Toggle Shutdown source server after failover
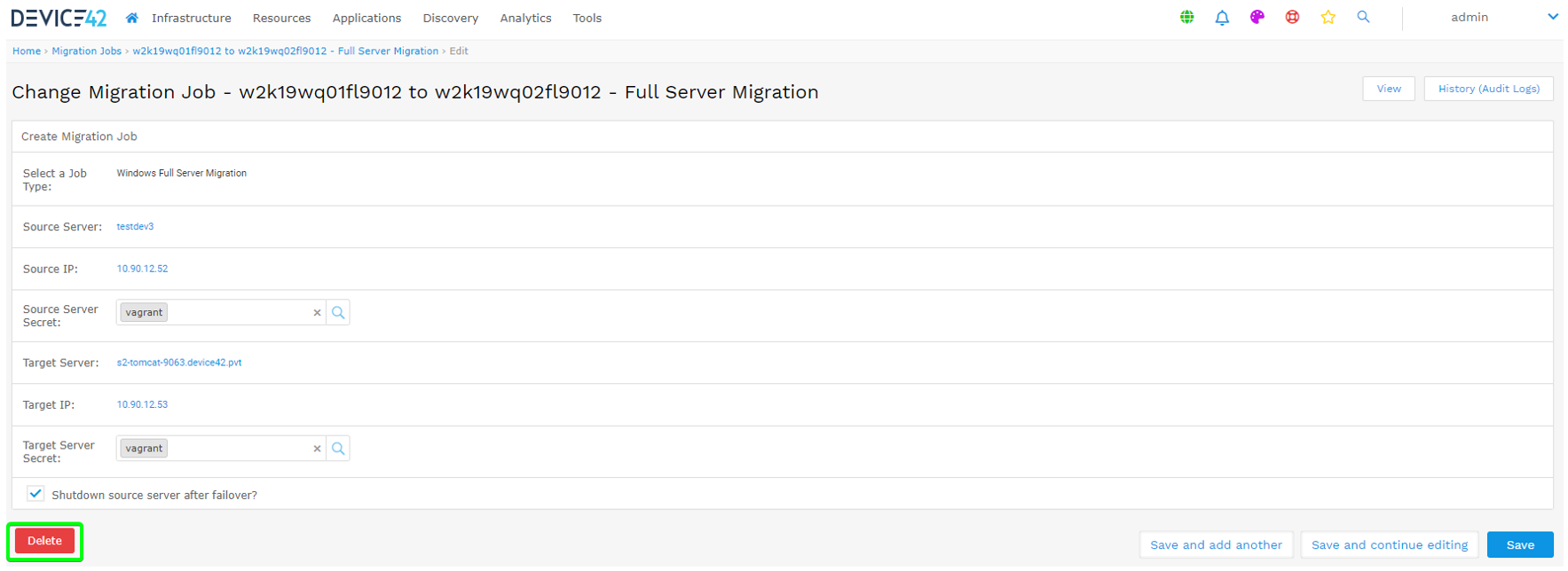This screenshot has height=571, width=1568. coord(35,494)
